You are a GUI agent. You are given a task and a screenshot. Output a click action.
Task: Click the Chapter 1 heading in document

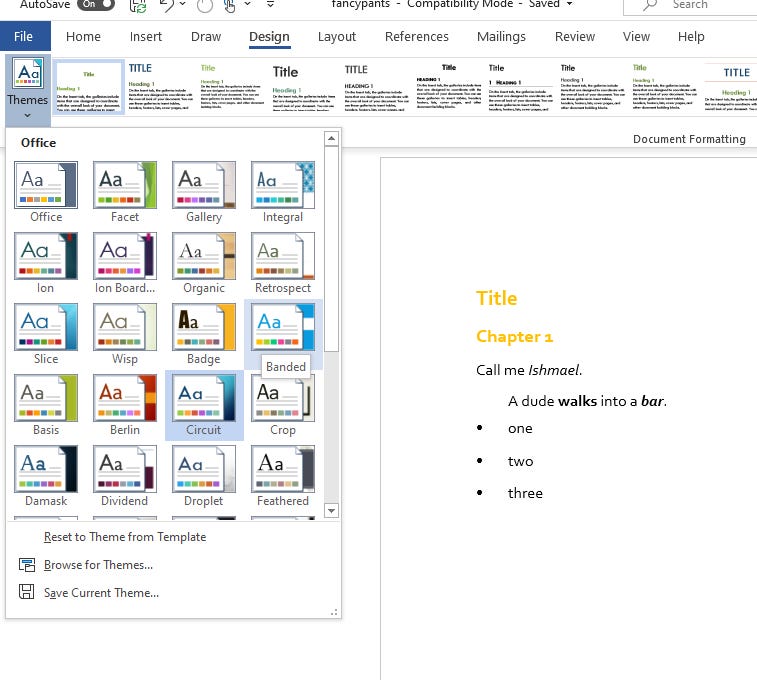[514, 336]
